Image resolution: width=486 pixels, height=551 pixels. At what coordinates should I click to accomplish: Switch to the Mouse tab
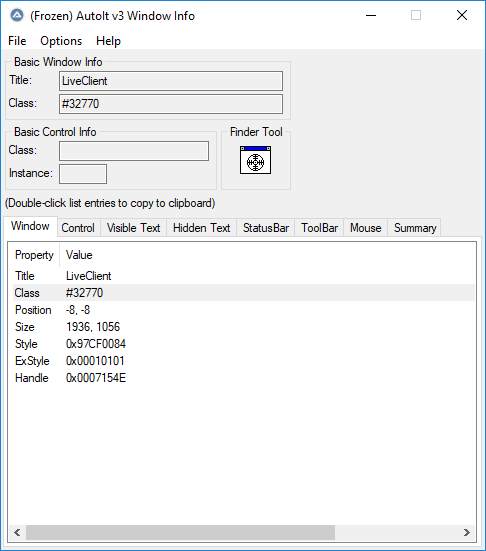tap(365, 228)
